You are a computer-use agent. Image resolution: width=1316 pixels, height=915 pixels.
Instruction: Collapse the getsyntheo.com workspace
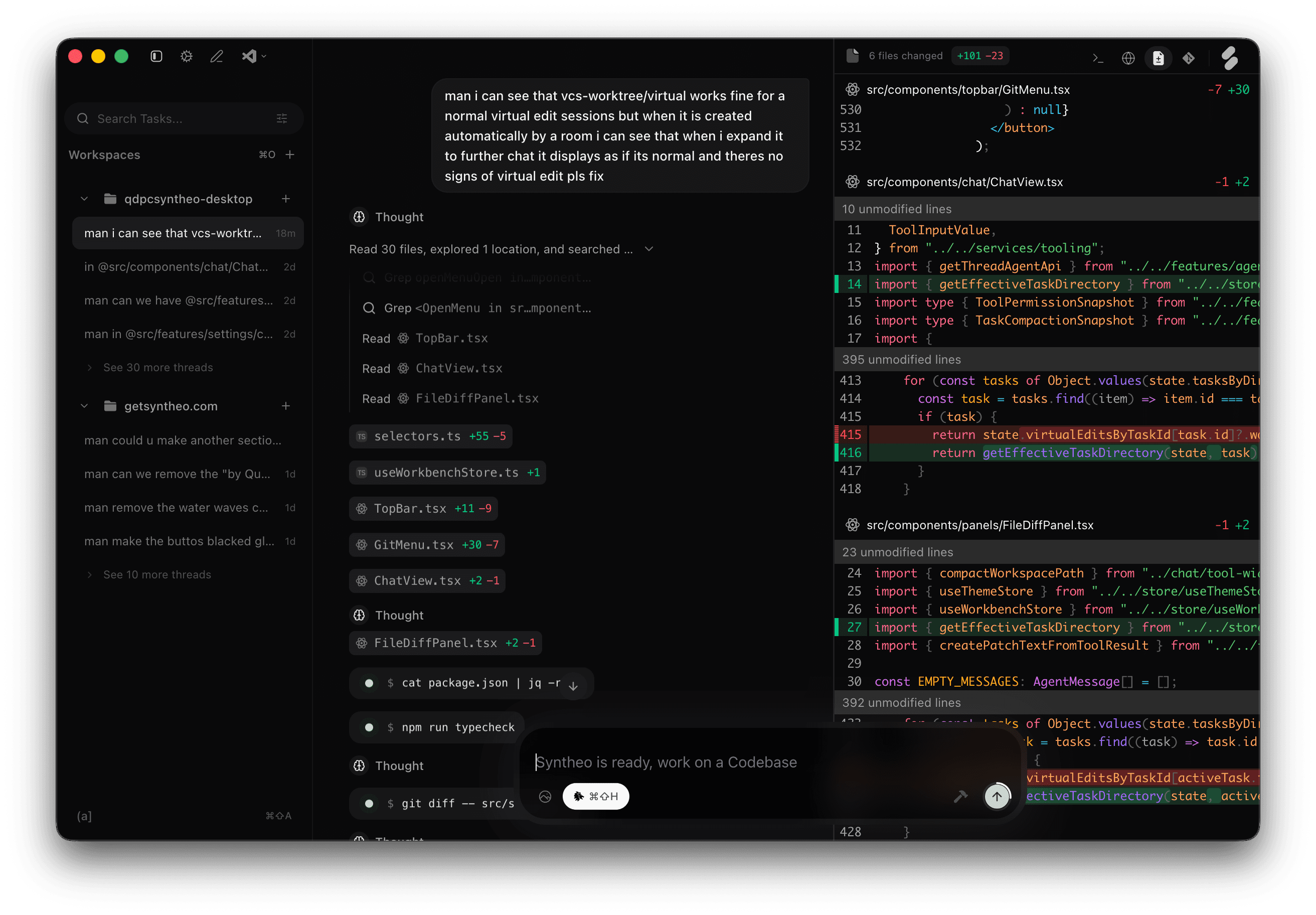(84, 406)
